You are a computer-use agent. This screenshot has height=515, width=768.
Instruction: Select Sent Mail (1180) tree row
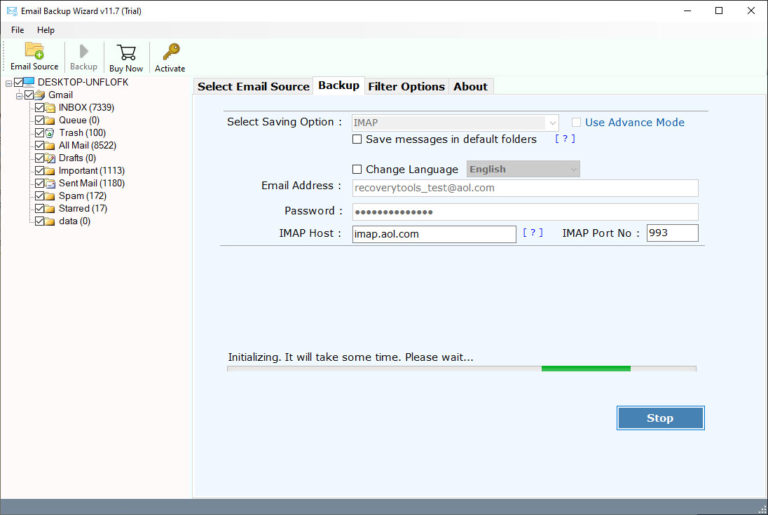92,183
